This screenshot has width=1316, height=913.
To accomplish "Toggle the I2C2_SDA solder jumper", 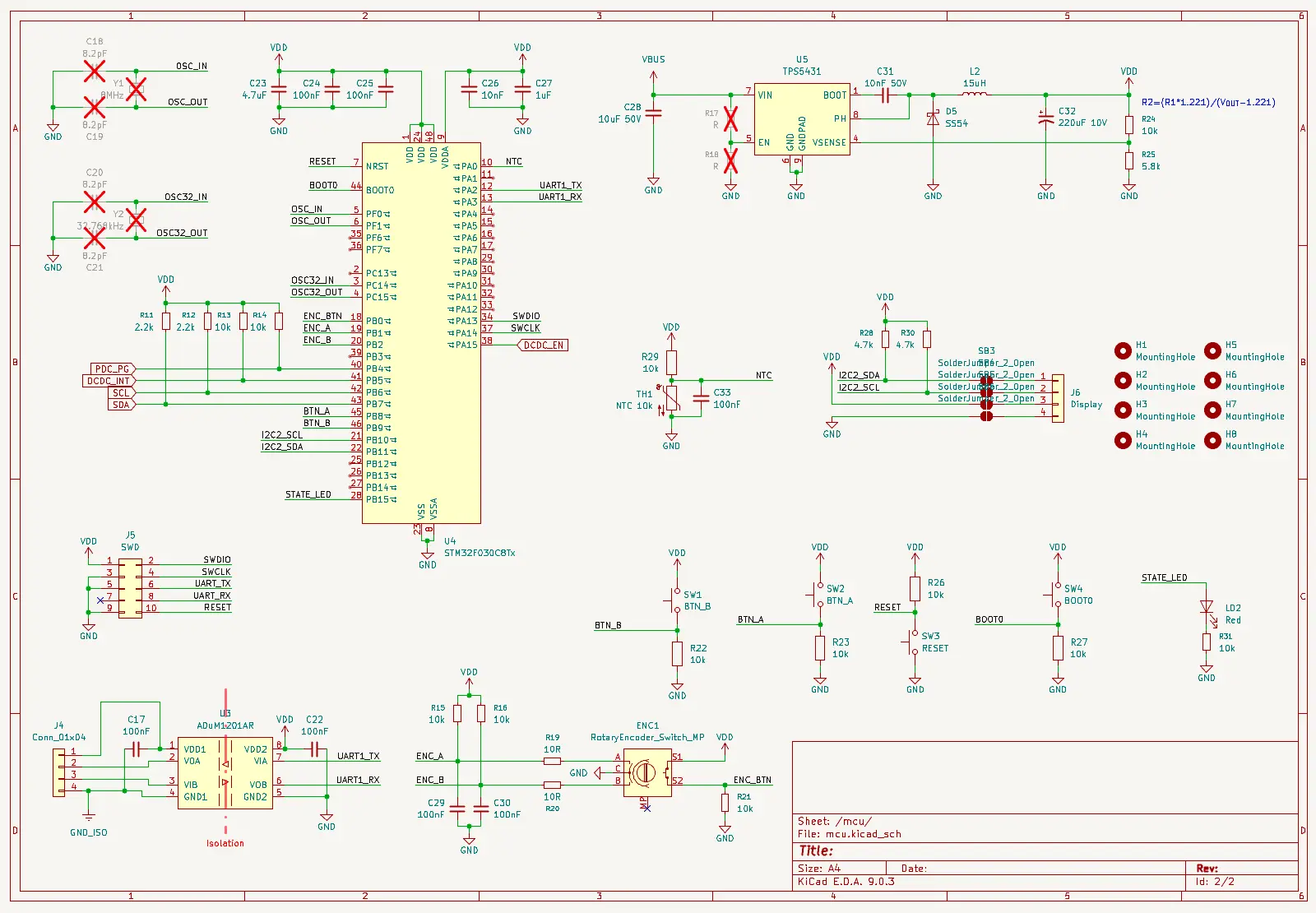I will [988, 380].
